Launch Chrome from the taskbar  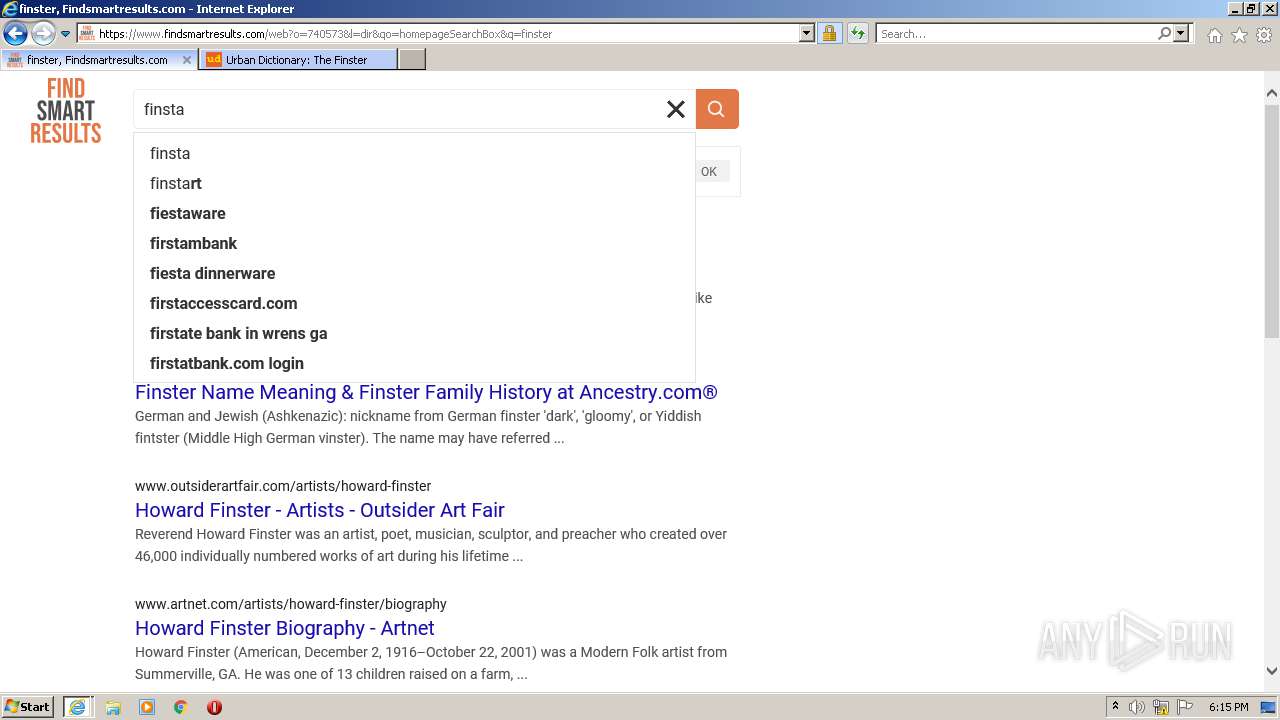(181, 707)
